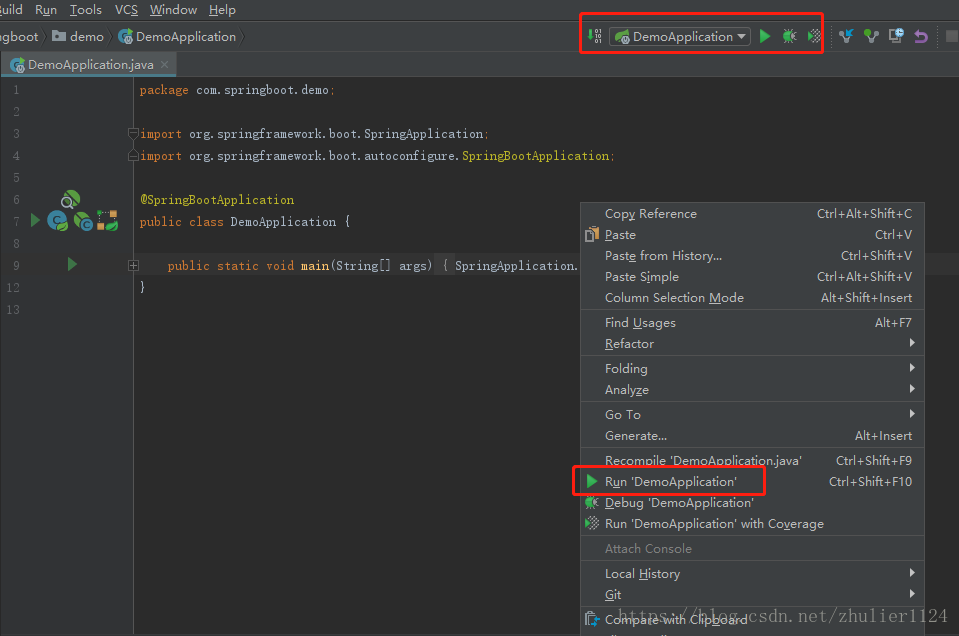Screen dimensions: 959x636
Task: Choose Paste from History in context menu
Action: 752,256
